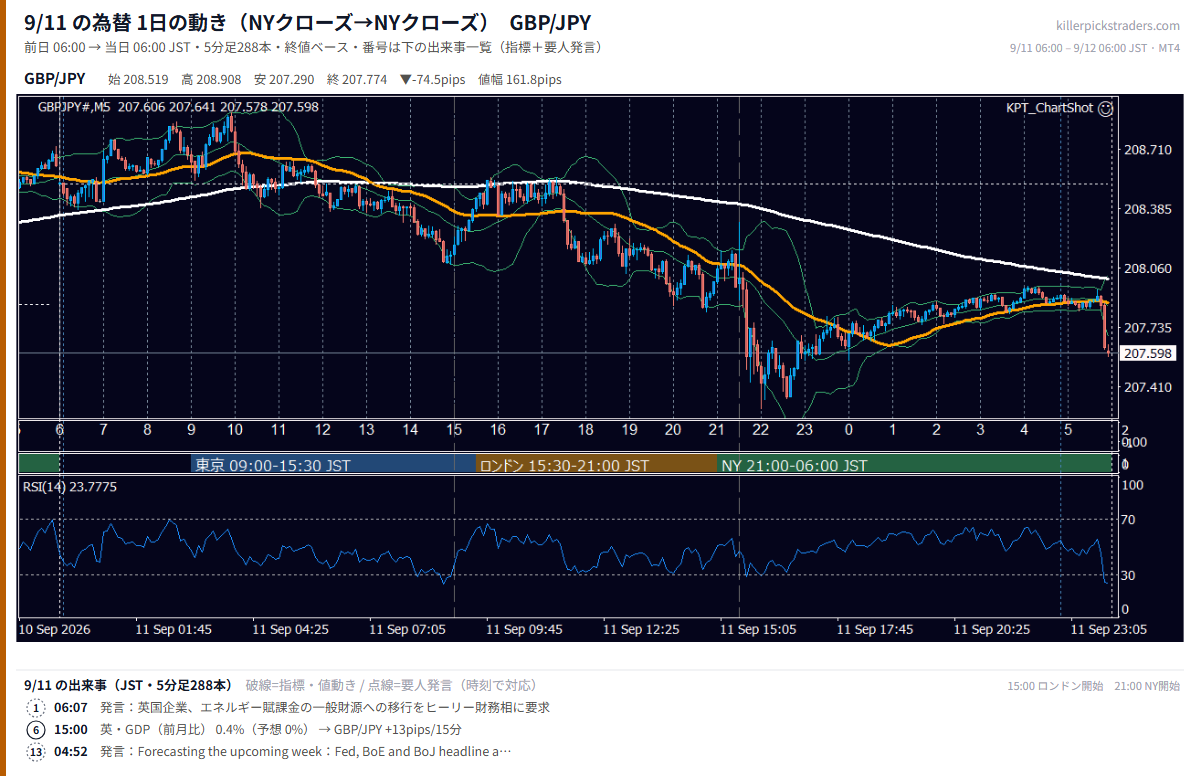This screenshot has height=776, width=1200.
Task: Click the 11 Sep 09:45 date label
Action: (524, 630)
